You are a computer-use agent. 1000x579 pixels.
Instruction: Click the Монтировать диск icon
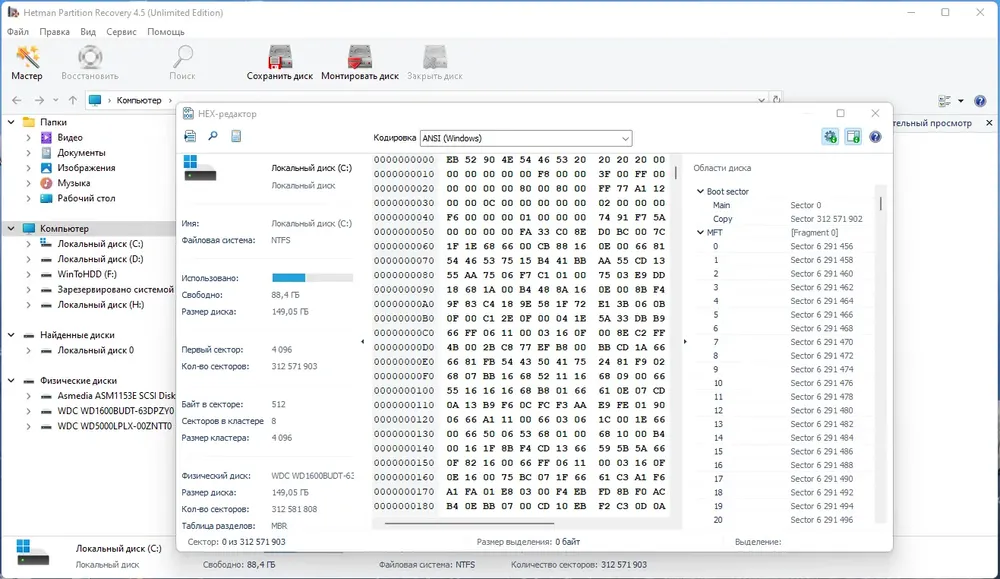[360, 62]
